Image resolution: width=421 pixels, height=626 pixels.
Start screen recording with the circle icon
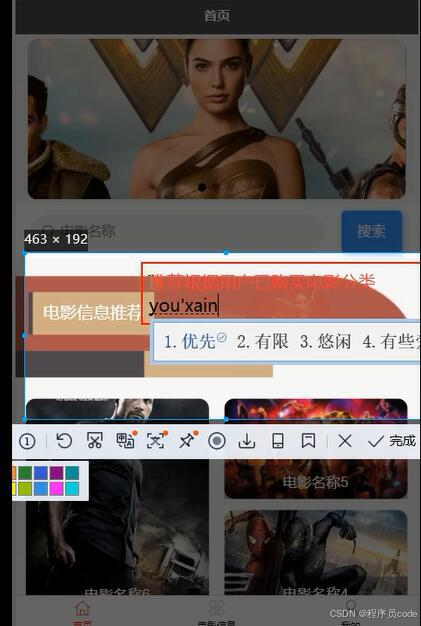[217, 441]
